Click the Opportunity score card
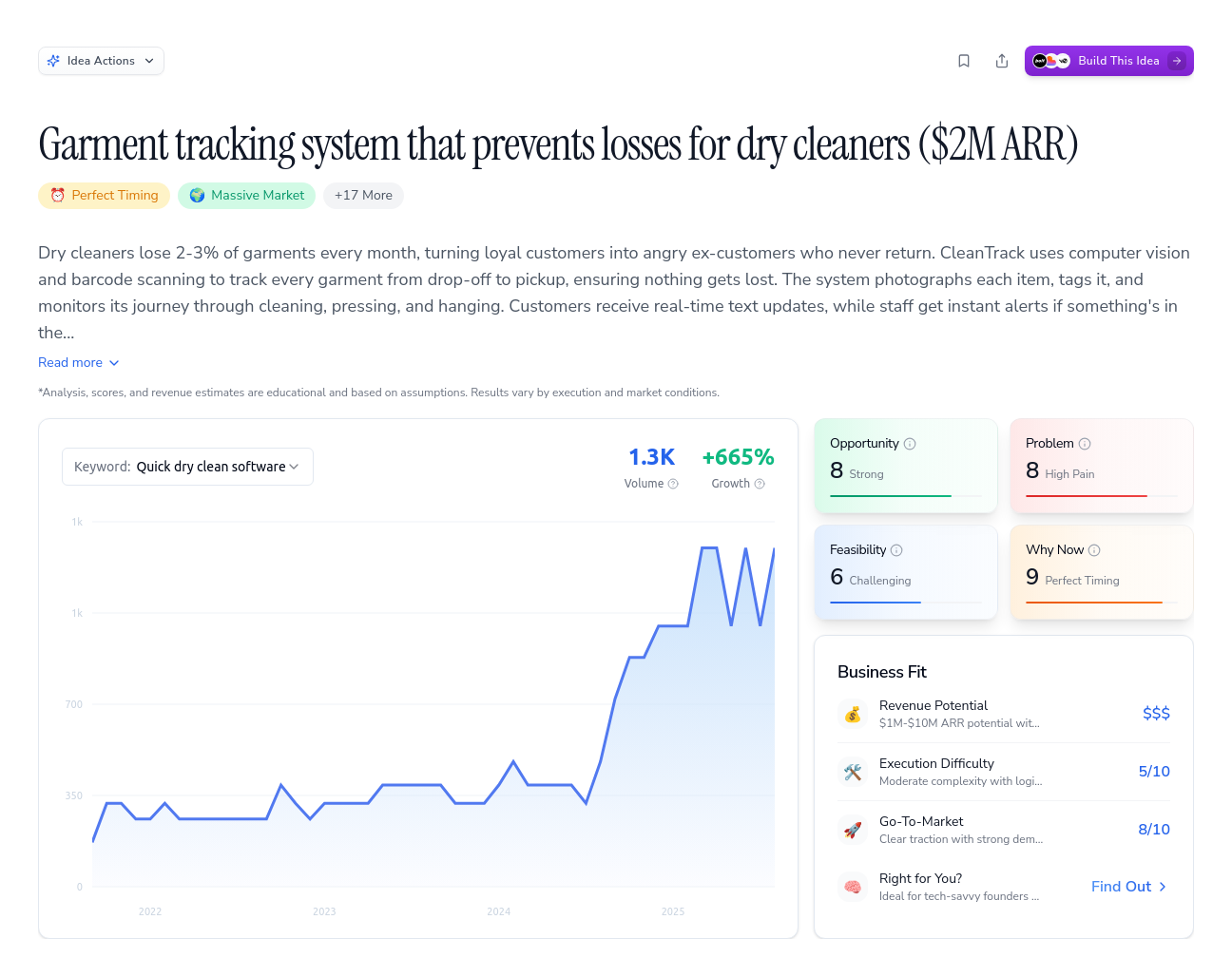This screenshot has width=1232, height=977. pos(905,466)
